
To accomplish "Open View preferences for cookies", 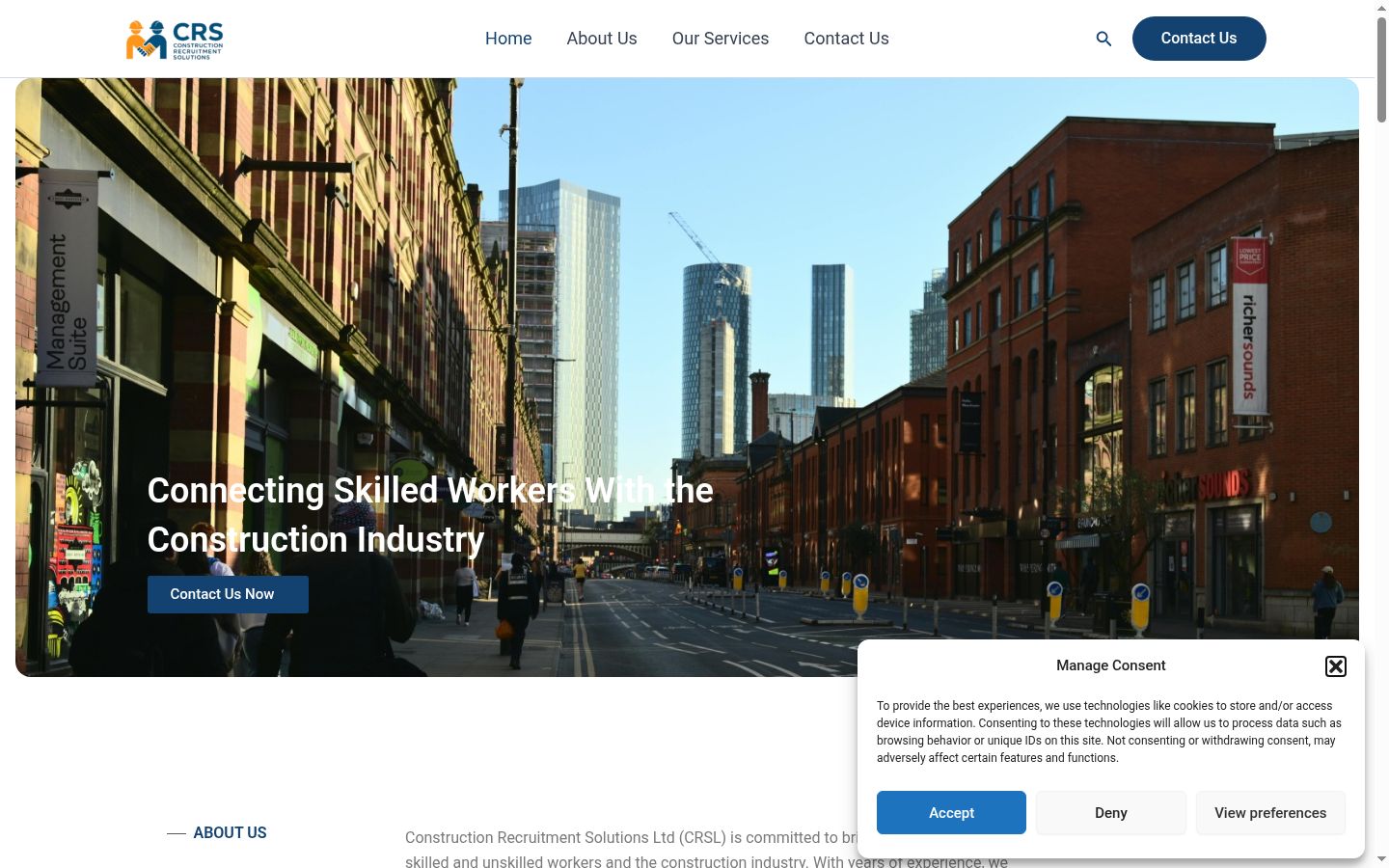I will tap(1270, 813).
